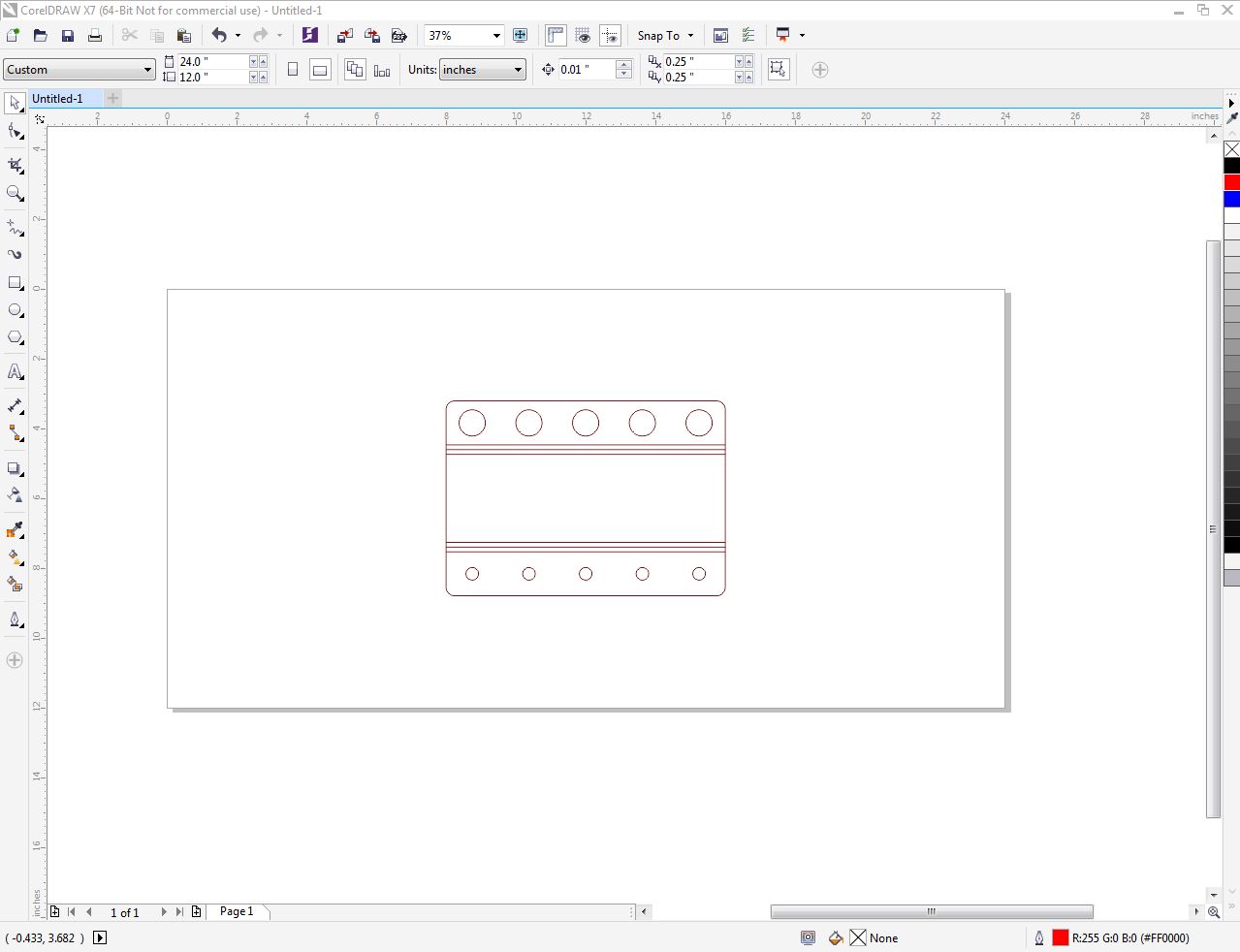1240x952 pixels.
Task: Pick the red color swatch
Action: click(x=1231, y=182)
